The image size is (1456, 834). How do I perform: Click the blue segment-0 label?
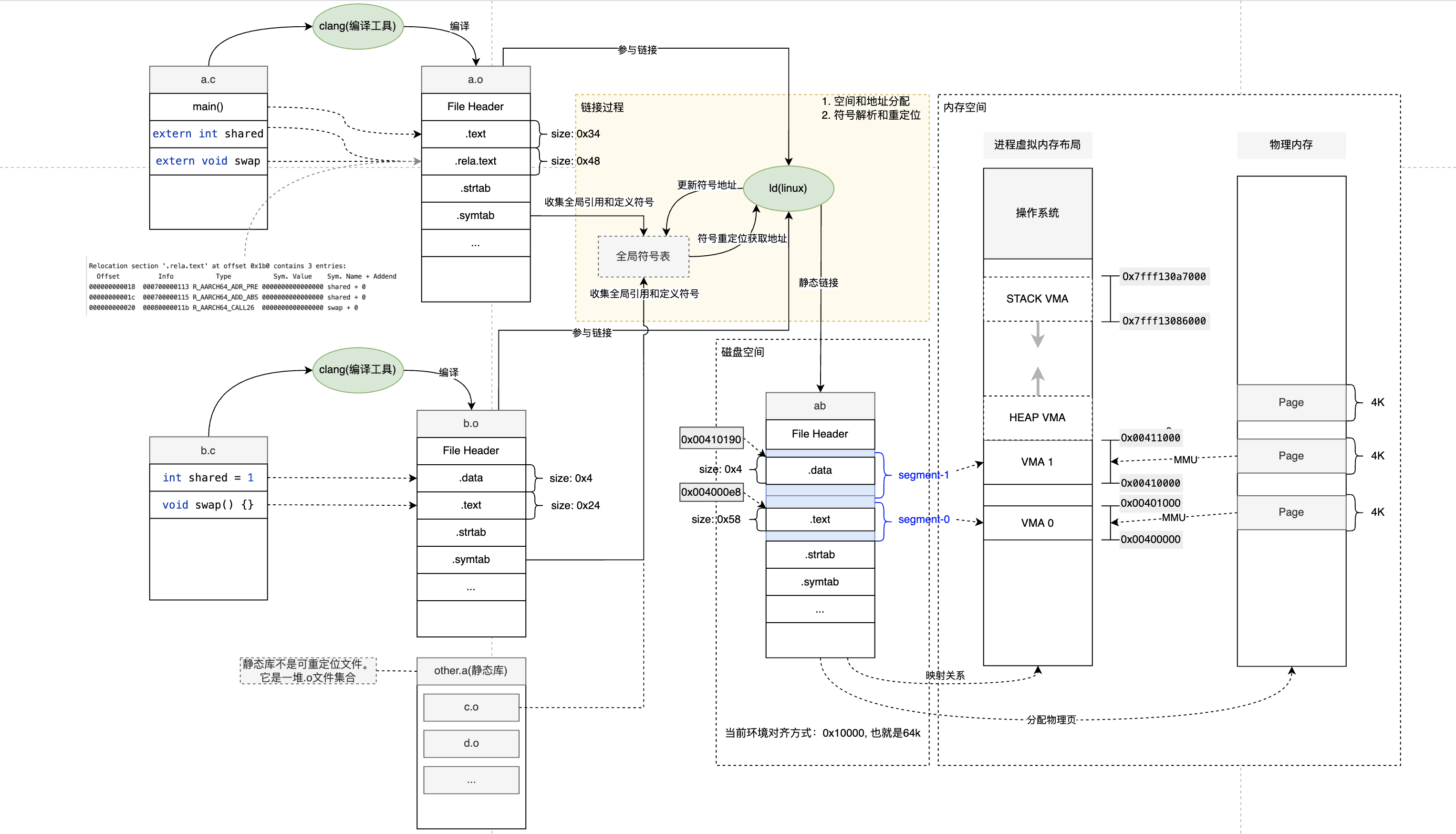923,520
